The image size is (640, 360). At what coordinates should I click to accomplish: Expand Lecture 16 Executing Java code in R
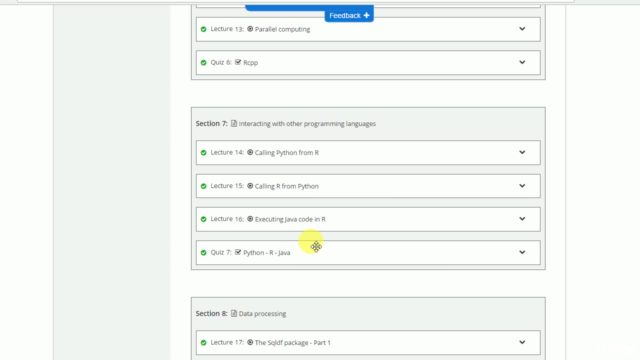(x=522, y=219)
